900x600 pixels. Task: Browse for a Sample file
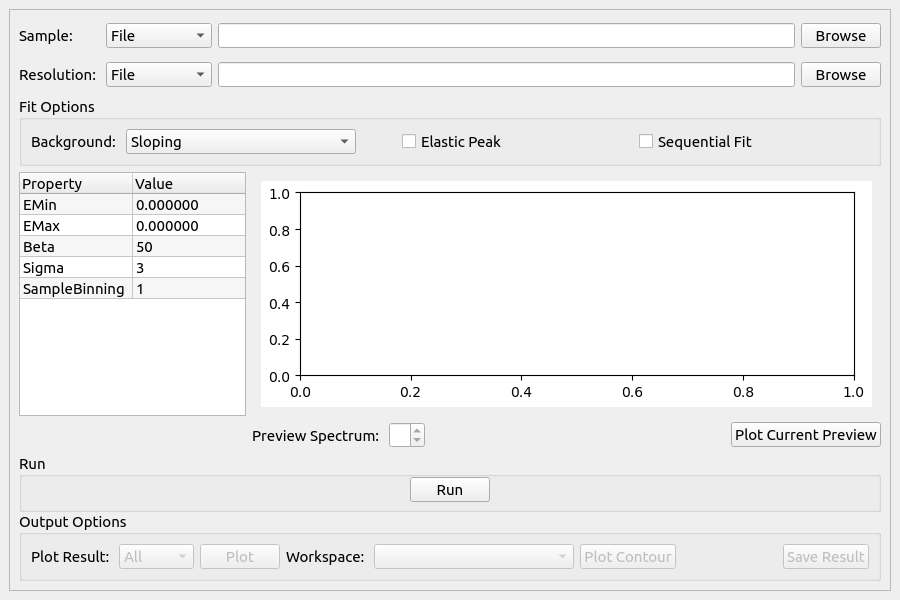840,36
